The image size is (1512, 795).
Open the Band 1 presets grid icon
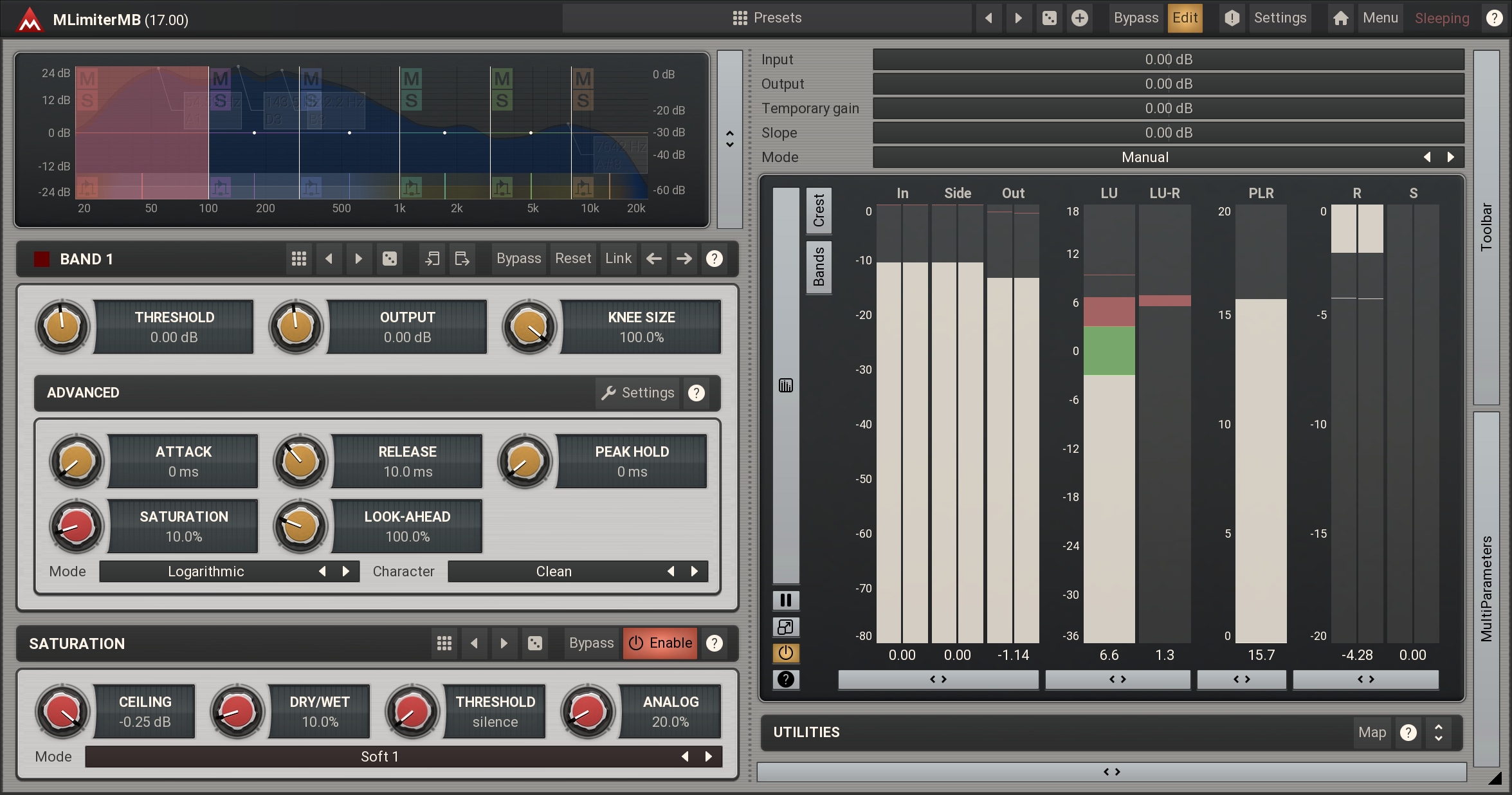coord(299,259)
